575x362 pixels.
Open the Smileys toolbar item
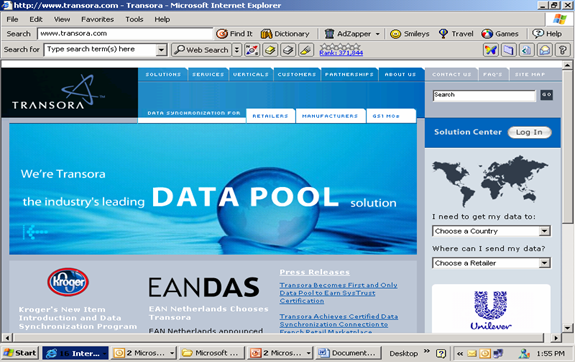pos(410,34)
